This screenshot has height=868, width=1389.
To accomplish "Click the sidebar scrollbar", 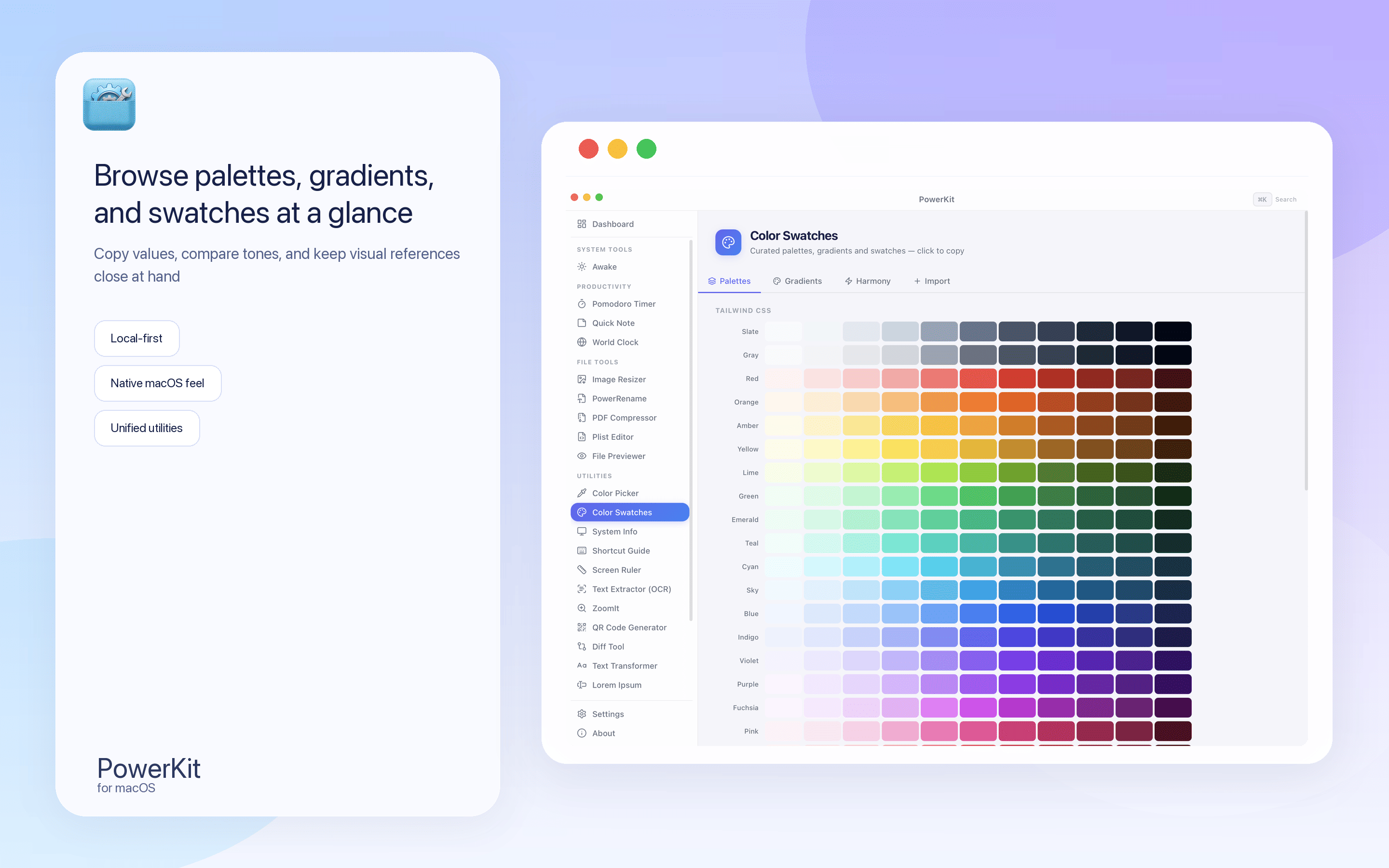I will tap(691, 431).
